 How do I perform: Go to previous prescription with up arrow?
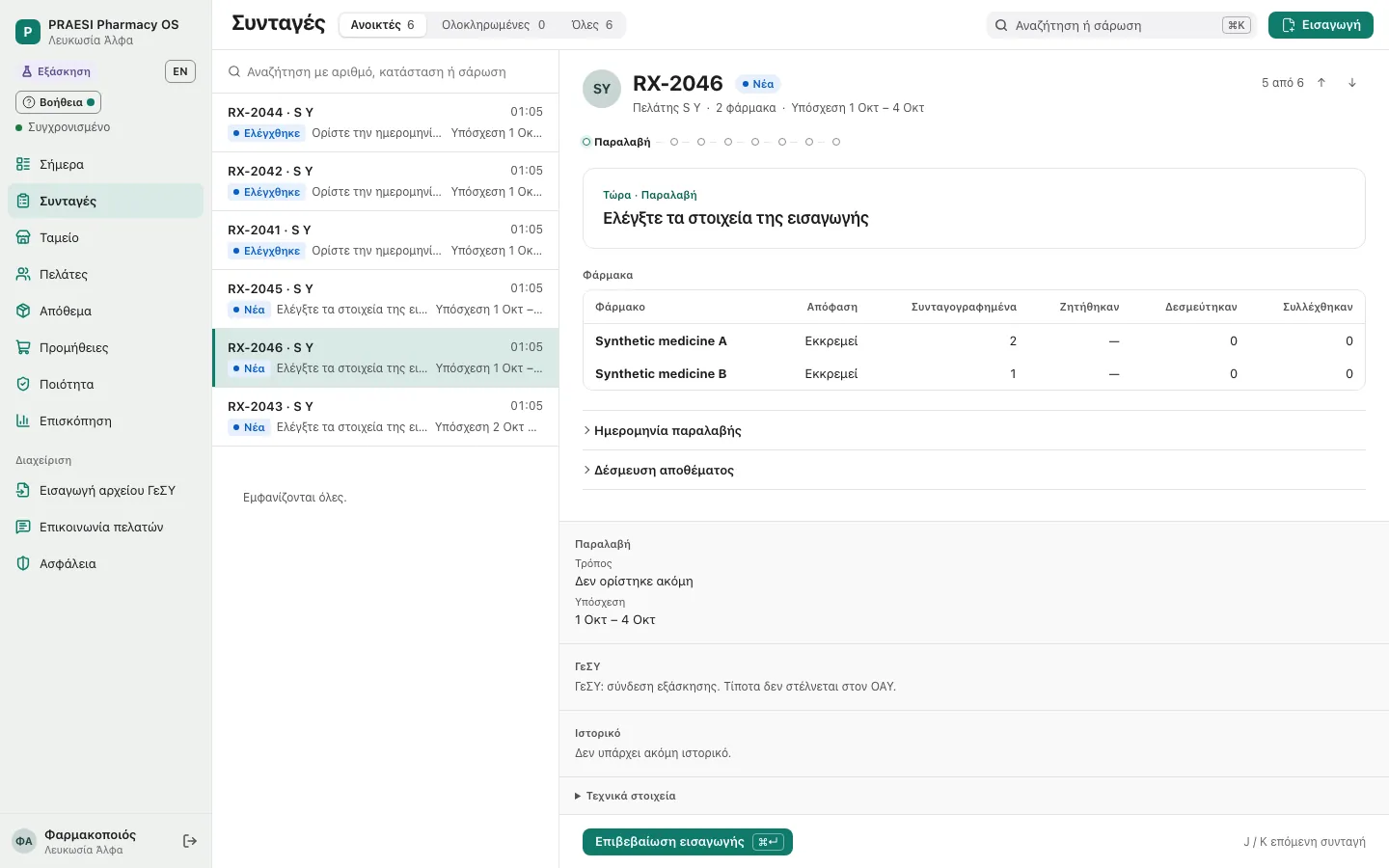pos(1321,83)
